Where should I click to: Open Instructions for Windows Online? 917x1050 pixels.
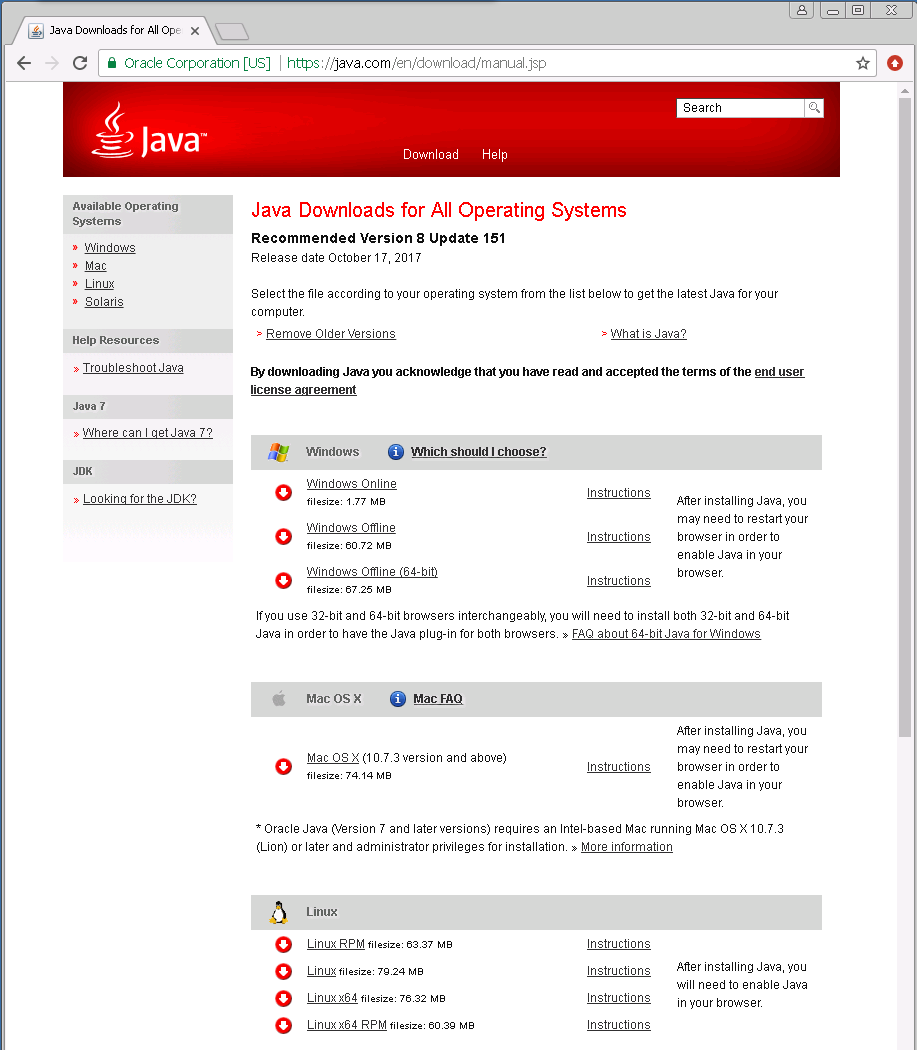click(618, 493)
